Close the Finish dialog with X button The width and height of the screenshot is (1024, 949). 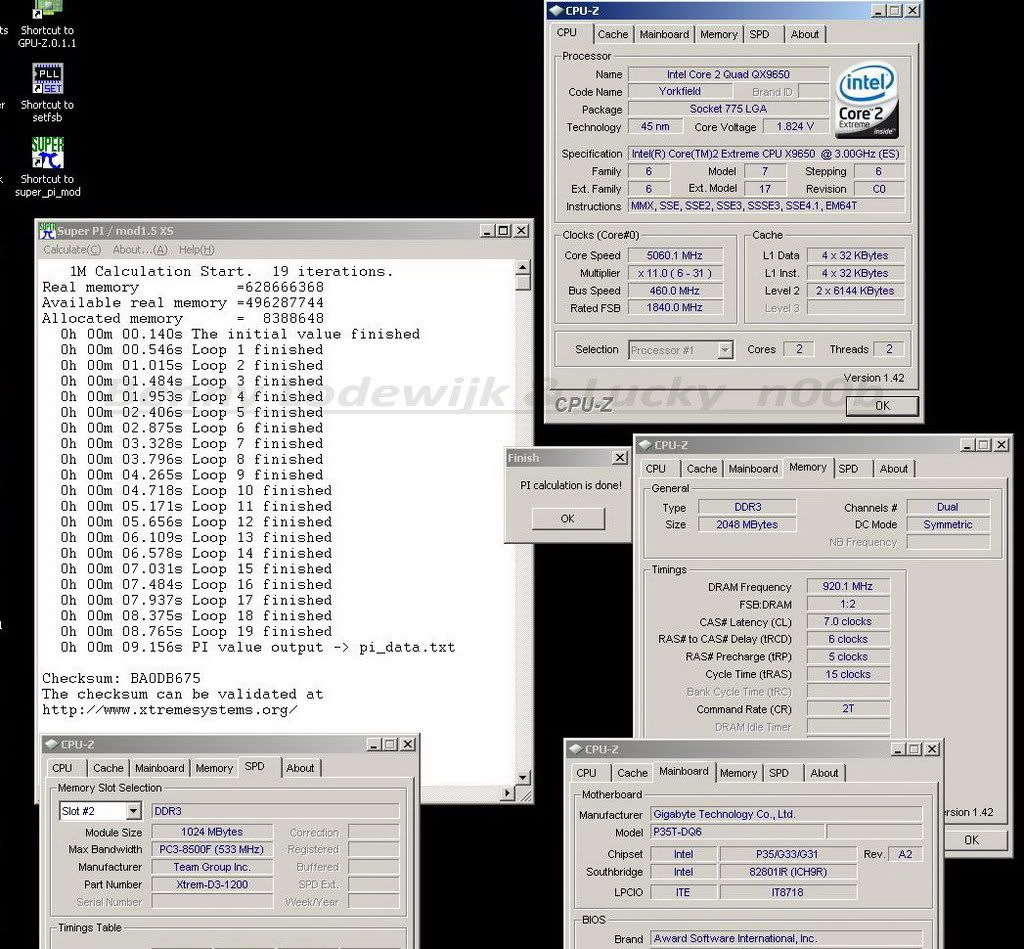coord(619,458)
